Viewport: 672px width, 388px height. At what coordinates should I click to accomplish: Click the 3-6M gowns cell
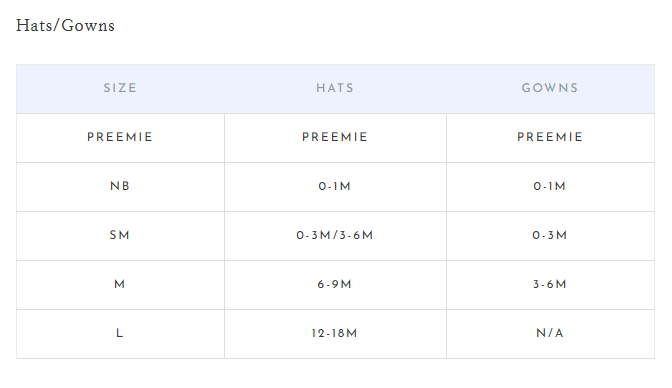[550, 284]
